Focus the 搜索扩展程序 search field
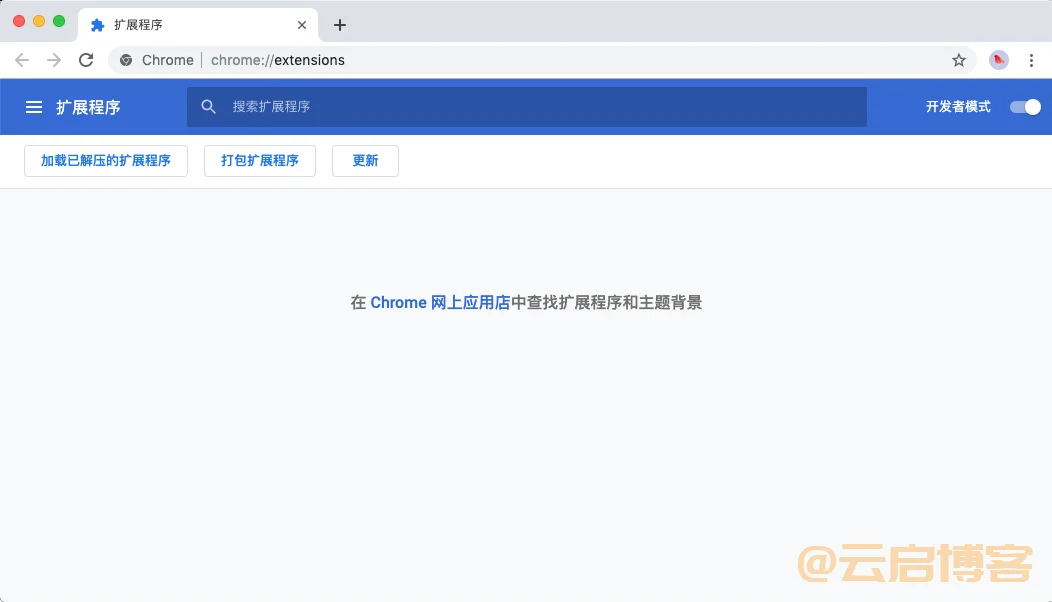Screen dimensions: 1052x602 [540, 107]
